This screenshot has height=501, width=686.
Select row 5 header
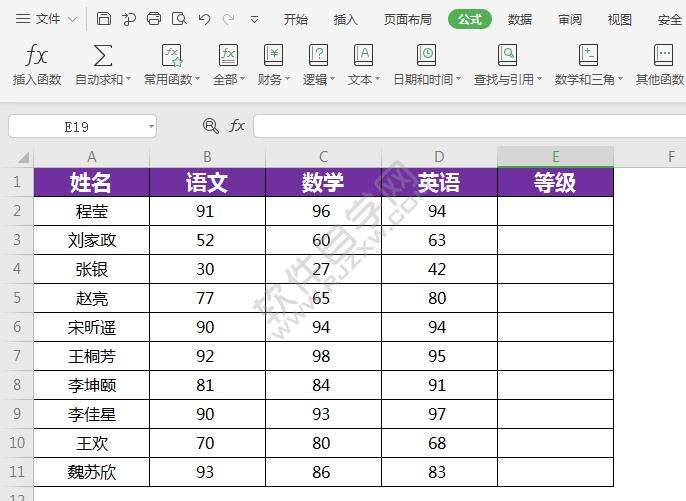(17, 298)
